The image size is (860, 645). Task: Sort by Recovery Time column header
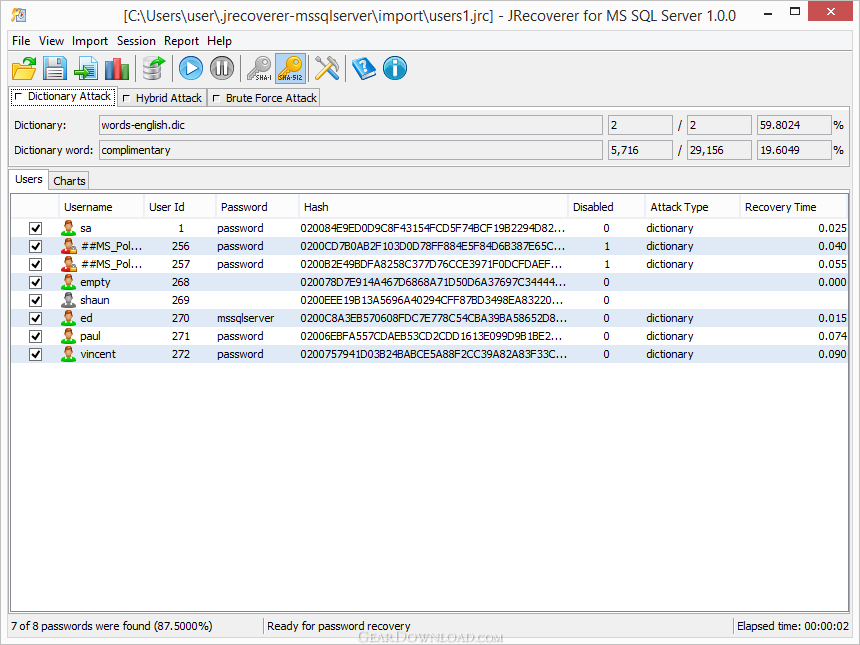click(793, 207)
